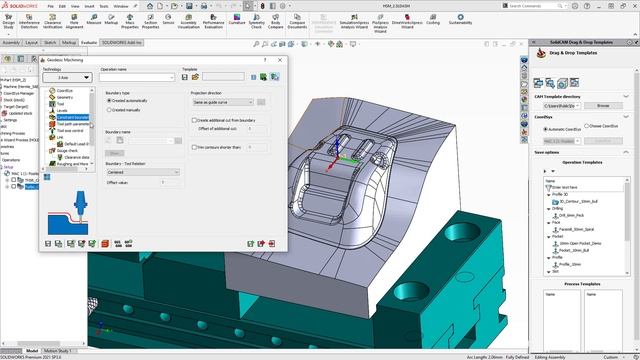The height and width of the screenshot is (360, 640).
Task: Select Automatic CoordSys radio button
Action: click(x=545, y=129)
